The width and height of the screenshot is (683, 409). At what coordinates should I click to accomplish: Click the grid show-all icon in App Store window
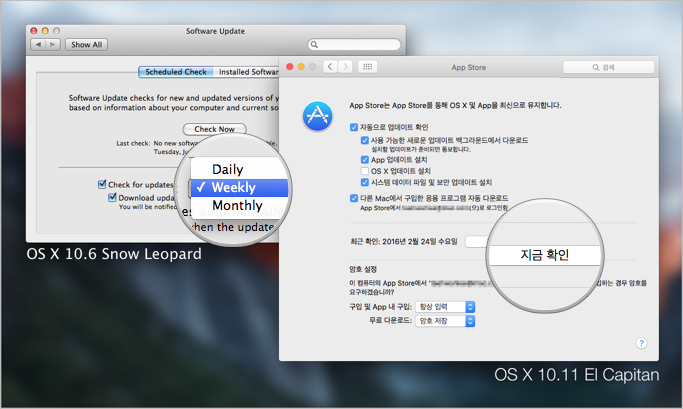click(x=367, y=67)
